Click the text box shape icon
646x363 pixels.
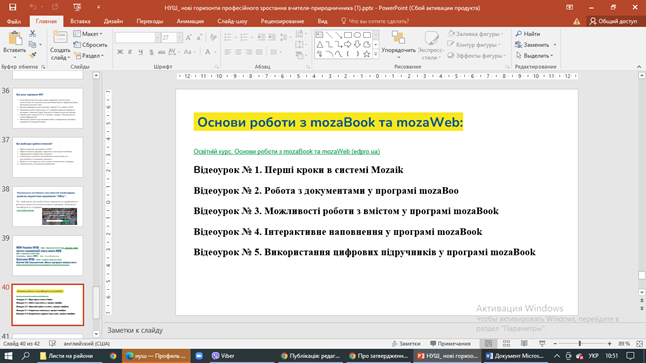click(x=320, y=35)
